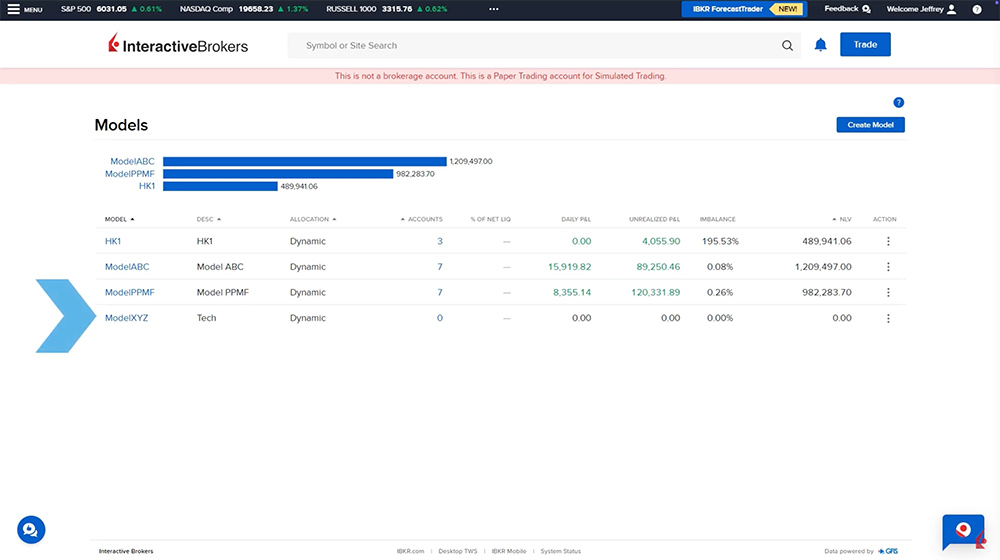The width and height of the screenshot is (1000, 560).
Task: Click the Create Model button
Action: pyautogui.click(x=871, y=125)
